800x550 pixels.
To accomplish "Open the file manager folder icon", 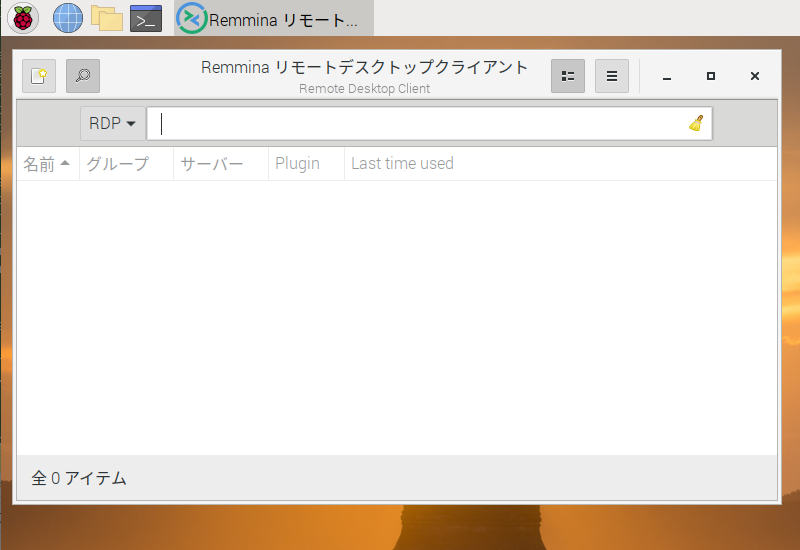I will click(107, 18).
